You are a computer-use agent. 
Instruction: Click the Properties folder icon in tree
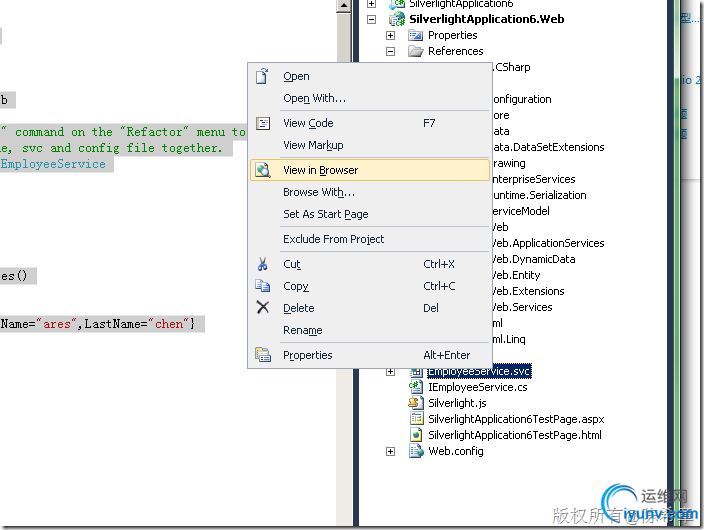(415, 35)
